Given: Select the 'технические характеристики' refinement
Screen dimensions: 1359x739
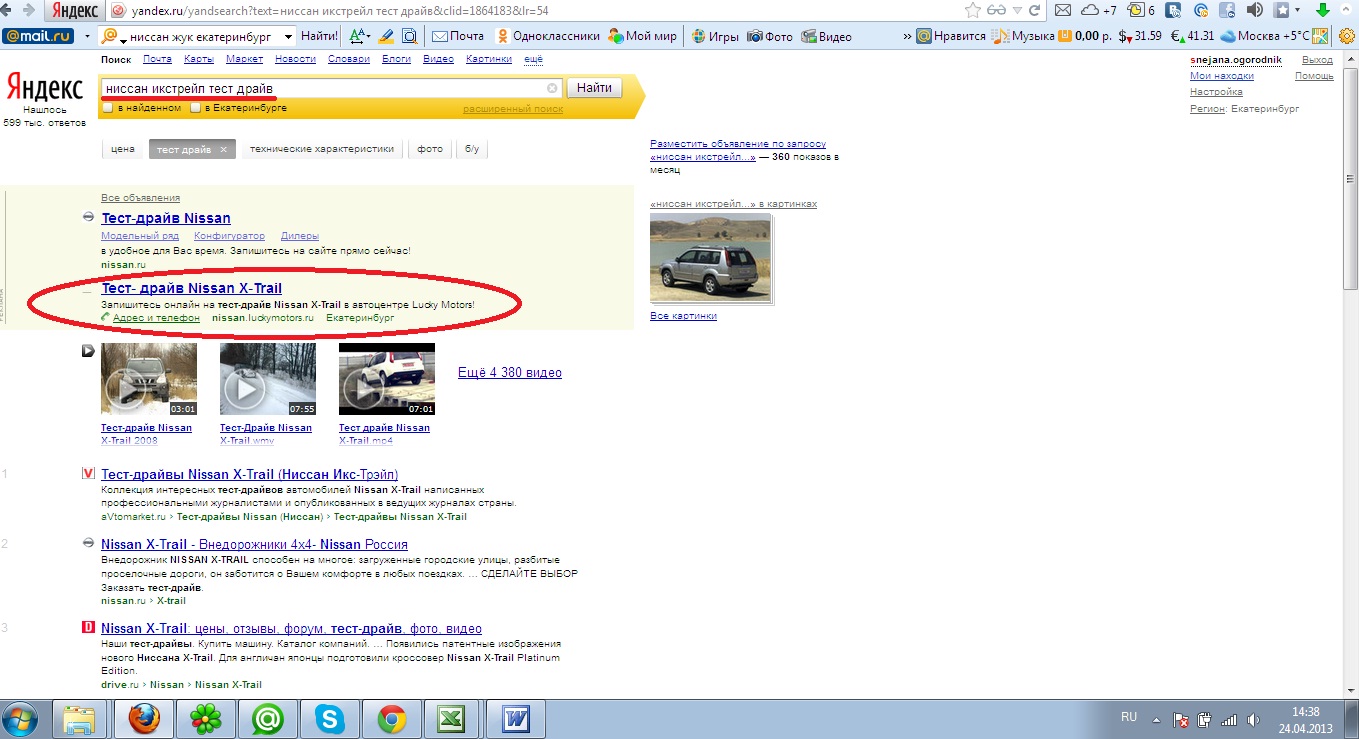Looking at the screenshot, I should tap(323, 149).
